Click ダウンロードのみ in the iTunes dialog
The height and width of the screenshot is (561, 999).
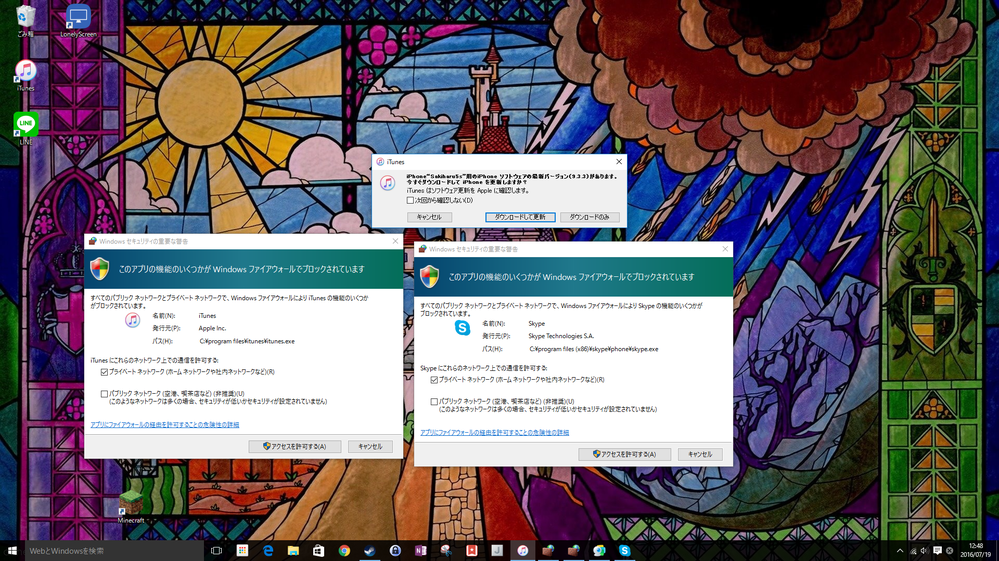click(589, 217)
